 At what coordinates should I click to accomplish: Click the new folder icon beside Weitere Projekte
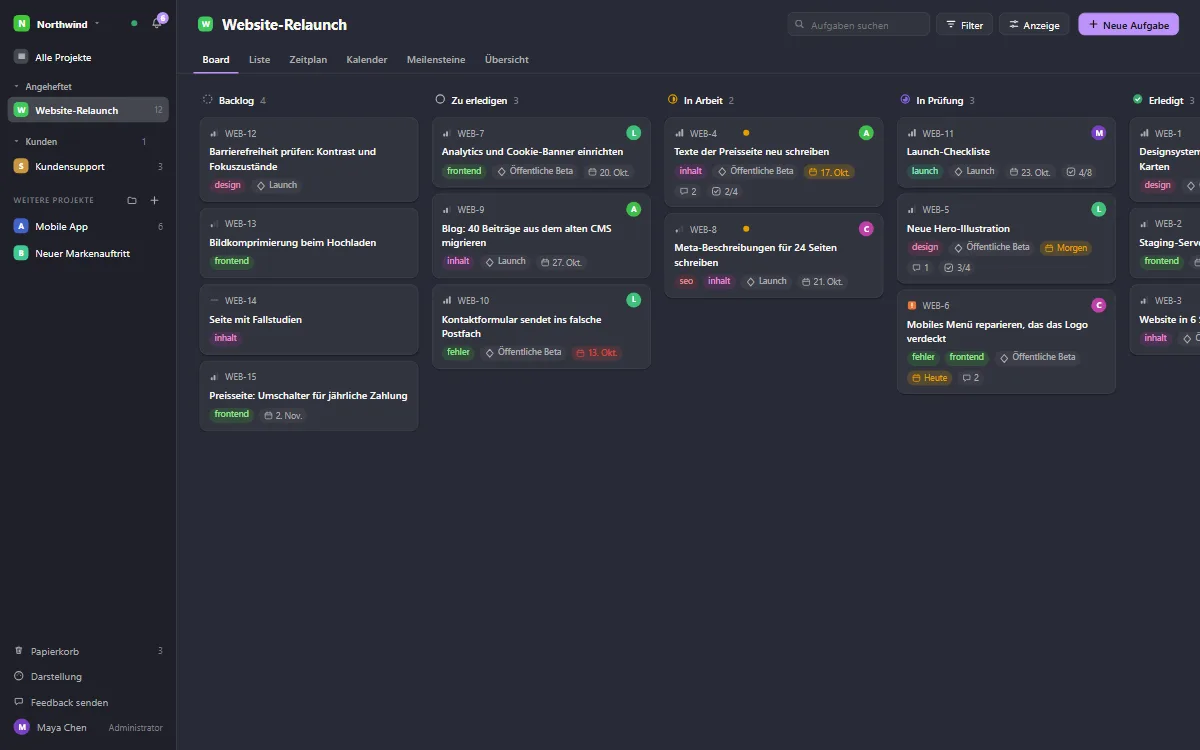(x=132, y=200)
